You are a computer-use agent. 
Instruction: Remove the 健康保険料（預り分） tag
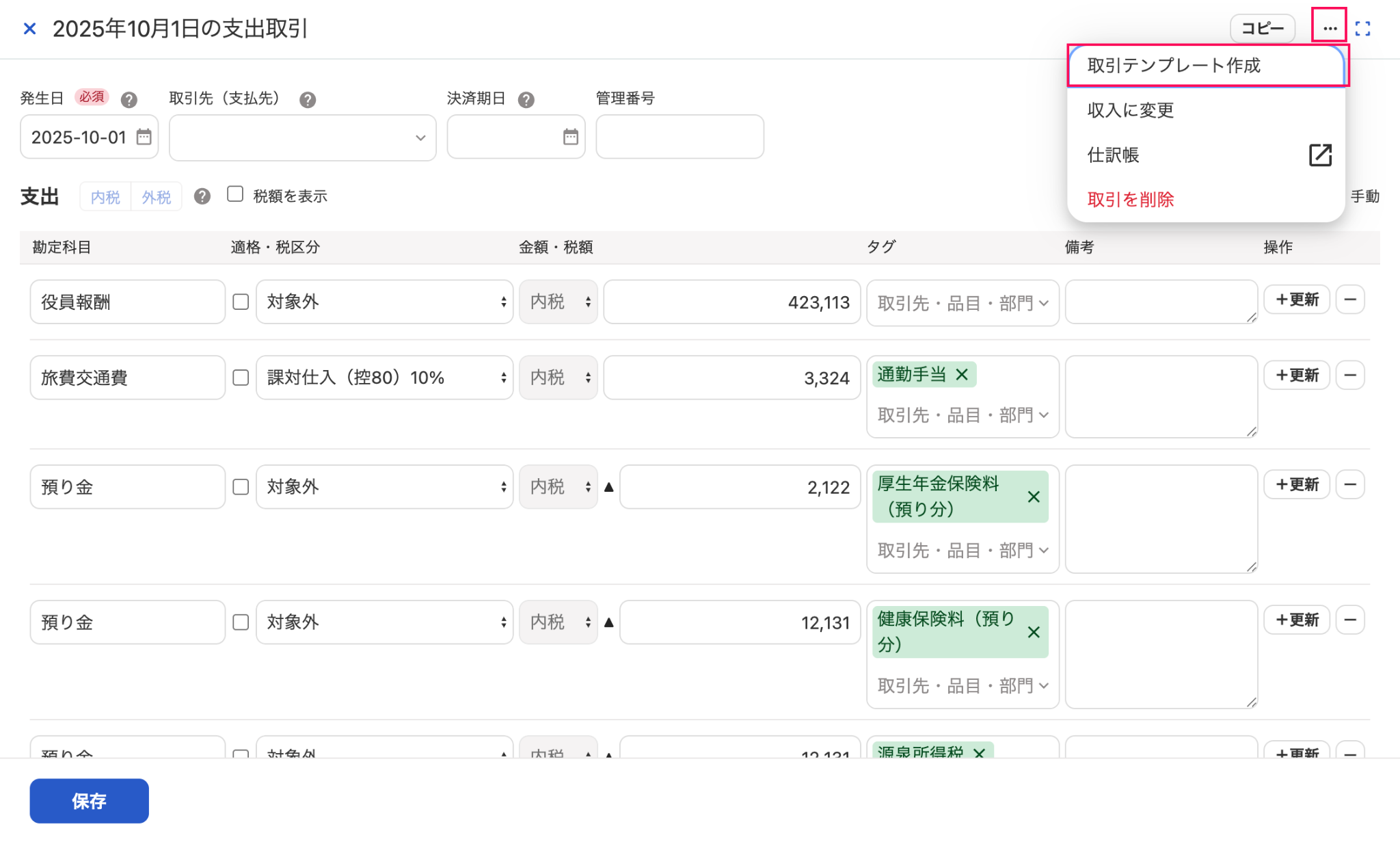(1034, 632)
